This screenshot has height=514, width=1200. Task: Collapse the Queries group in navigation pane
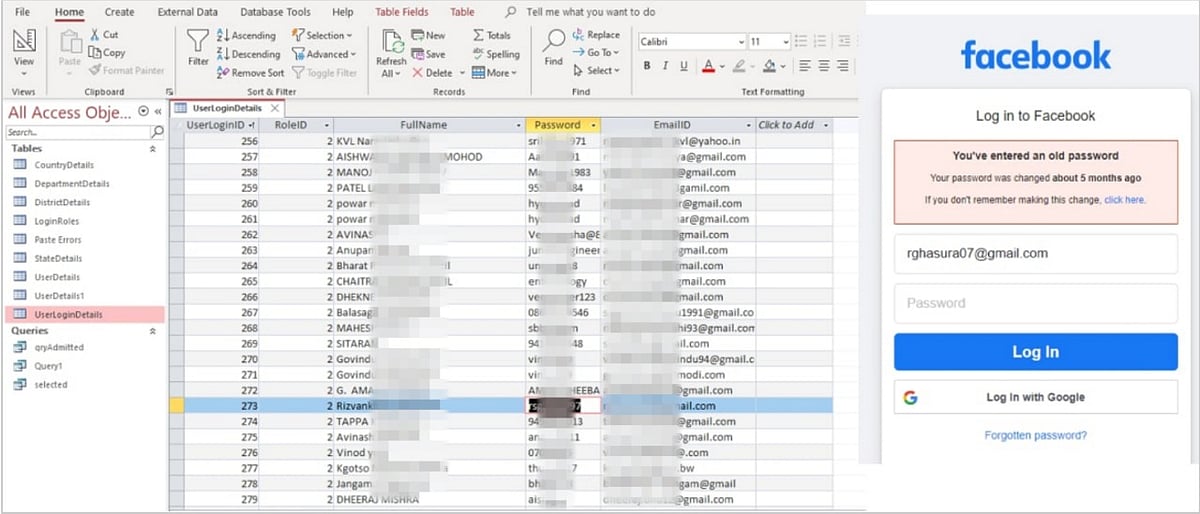pyautogui.click(x=152, y=330)
